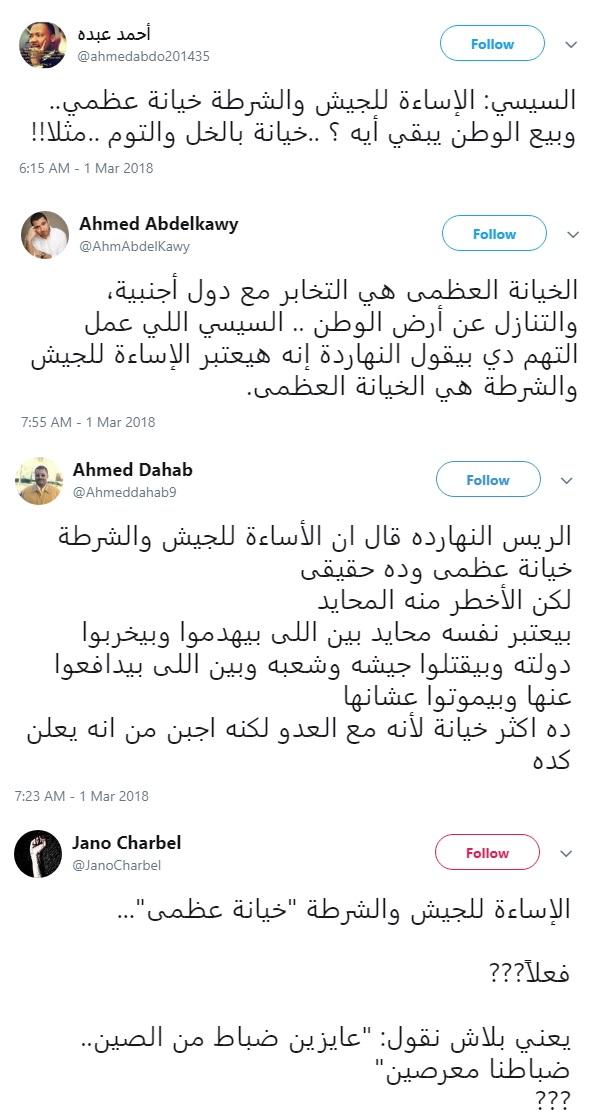Expand chevron menu on Ahmed Dahab's tweet
The image size is (601, 1120).
[x=566, y=481]
